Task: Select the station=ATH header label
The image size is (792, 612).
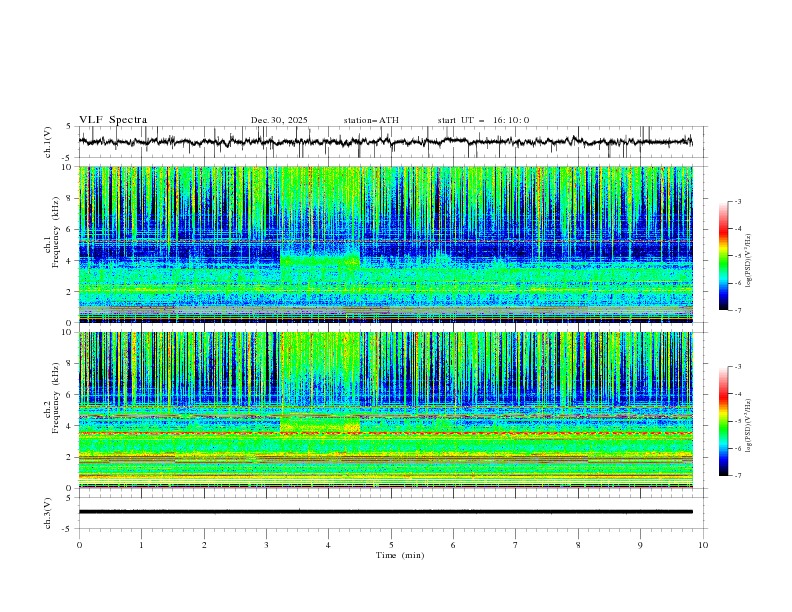Action: (x=370, y=120)
